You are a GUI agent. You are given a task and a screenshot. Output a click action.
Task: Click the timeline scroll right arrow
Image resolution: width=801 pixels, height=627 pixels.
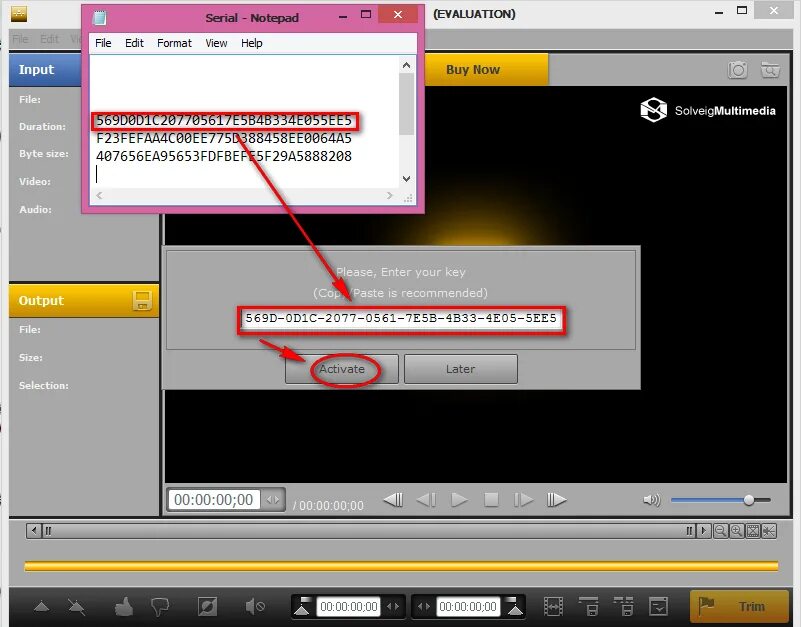[704, 531]
